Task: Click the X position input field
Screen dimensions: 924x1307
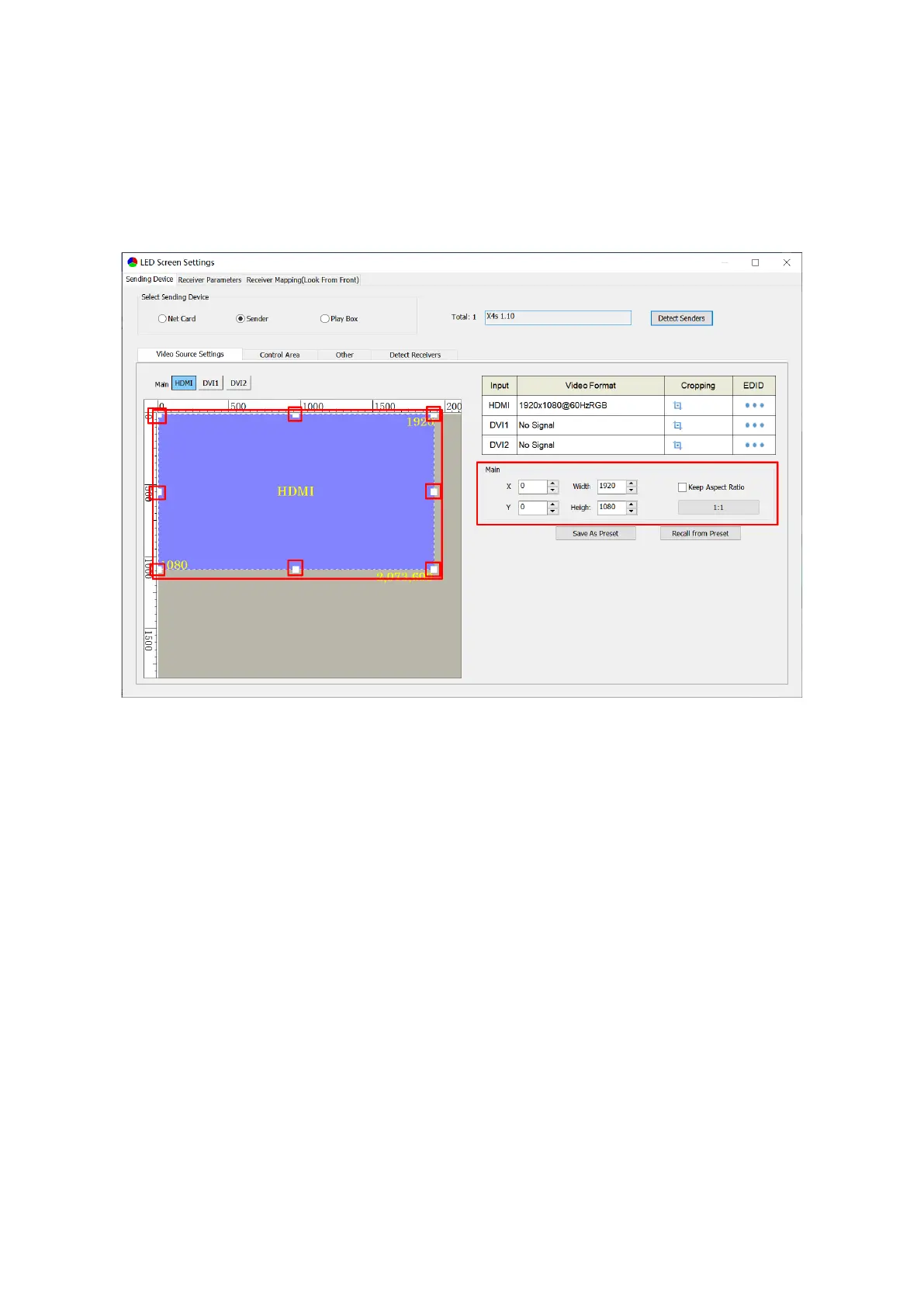Action: 533,487
